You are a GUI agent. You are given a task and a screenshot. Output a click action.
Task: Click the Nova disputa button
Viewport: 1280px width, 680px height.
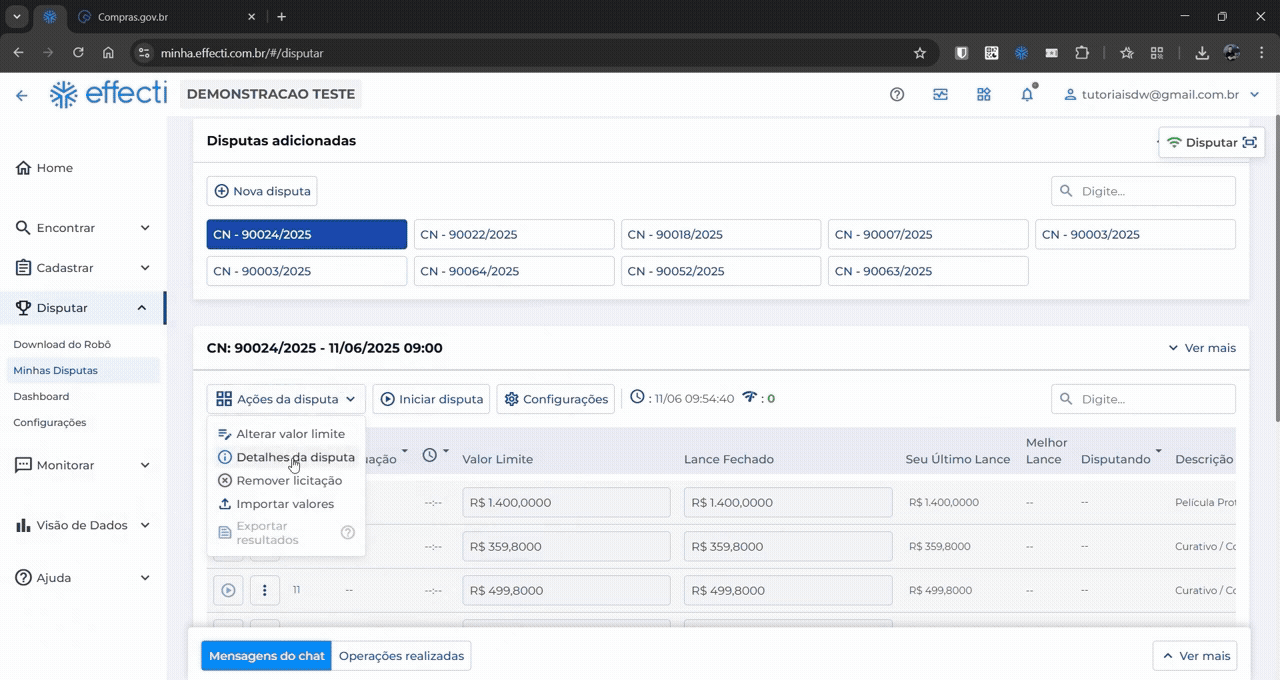coord(262,191)
